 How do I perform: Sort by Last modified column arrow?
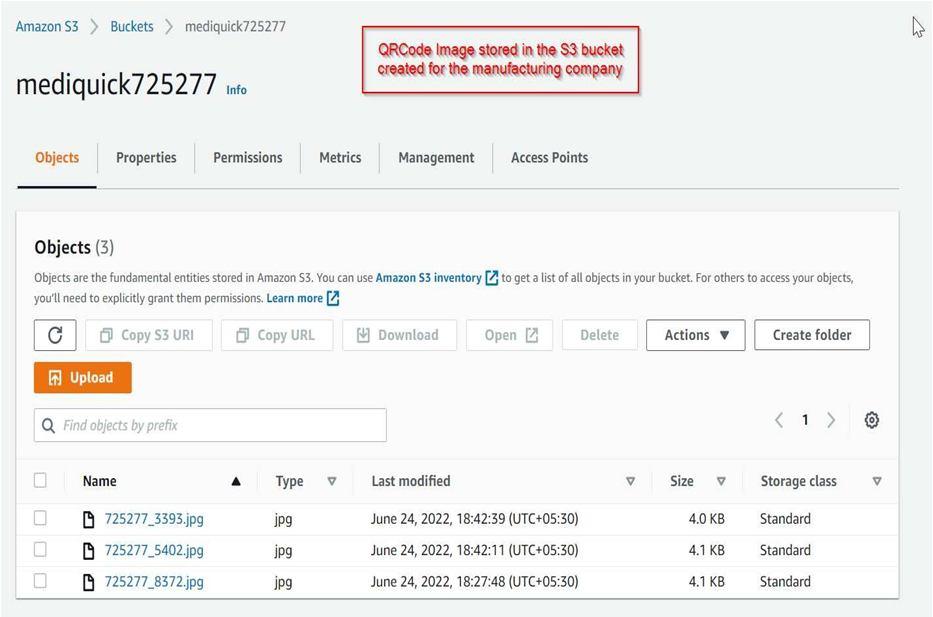630,481
